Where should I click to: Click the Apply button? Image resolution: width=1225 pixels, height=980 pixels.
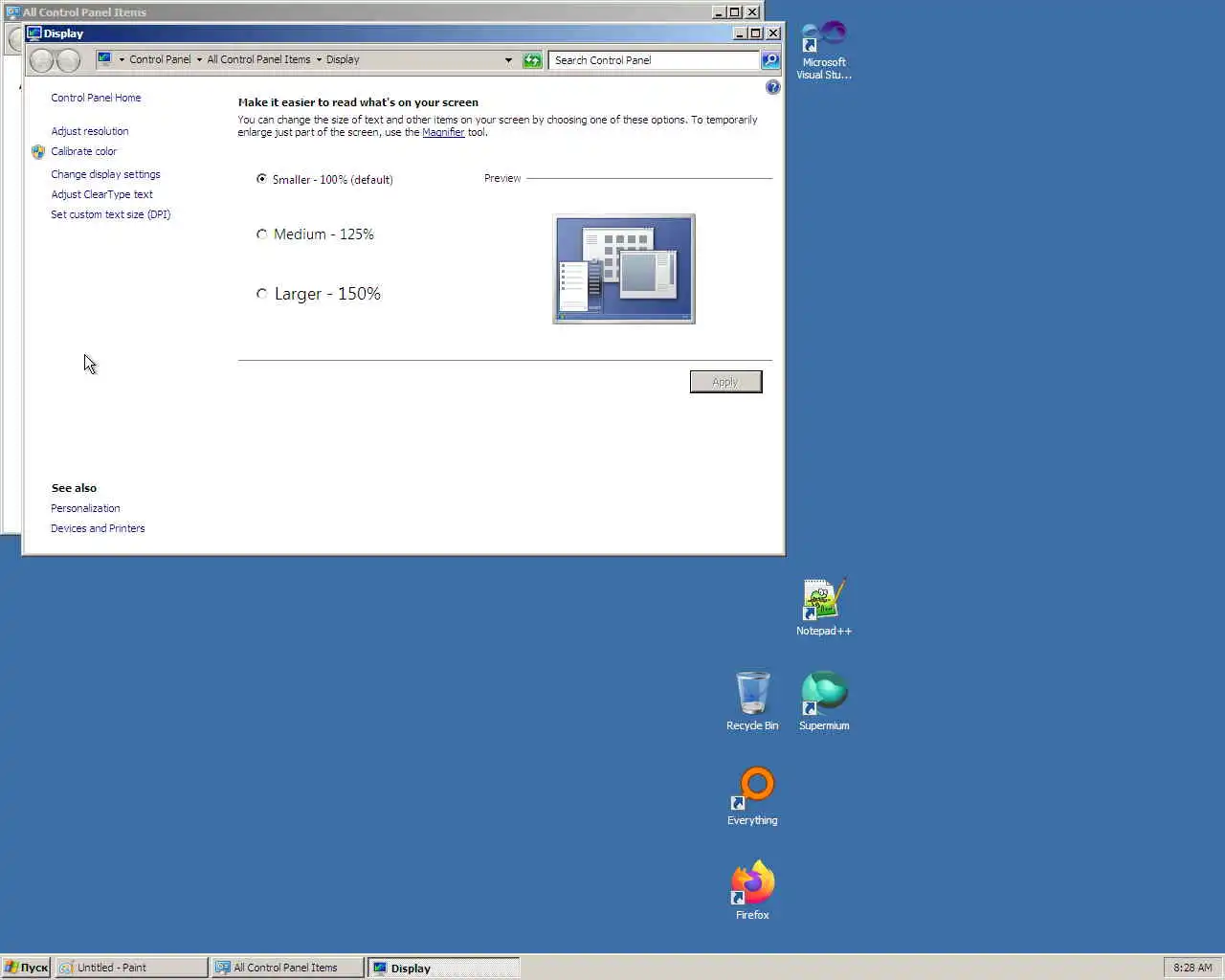click(725, 382)
